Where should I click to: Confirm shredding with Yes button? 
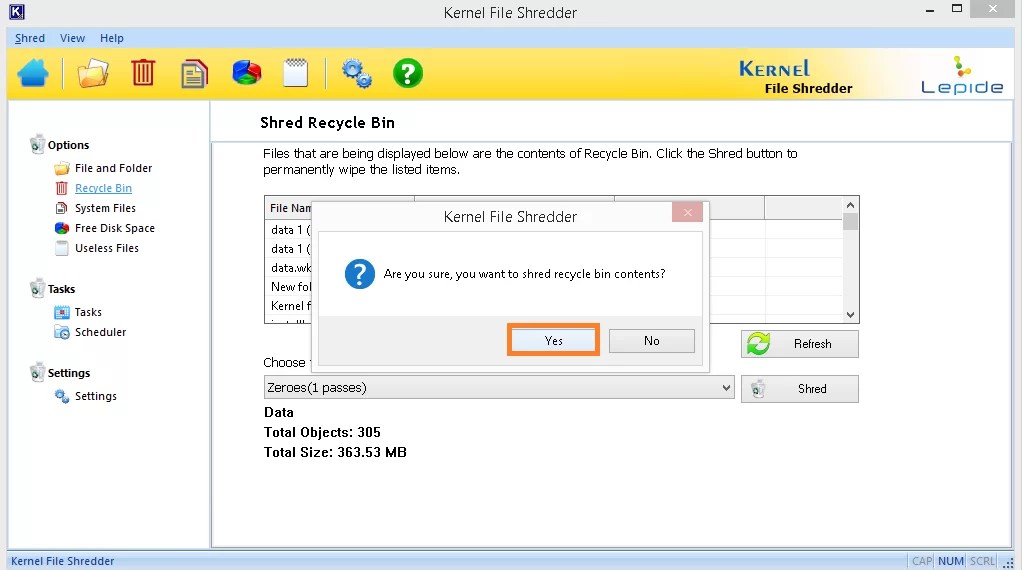point(553,341)
